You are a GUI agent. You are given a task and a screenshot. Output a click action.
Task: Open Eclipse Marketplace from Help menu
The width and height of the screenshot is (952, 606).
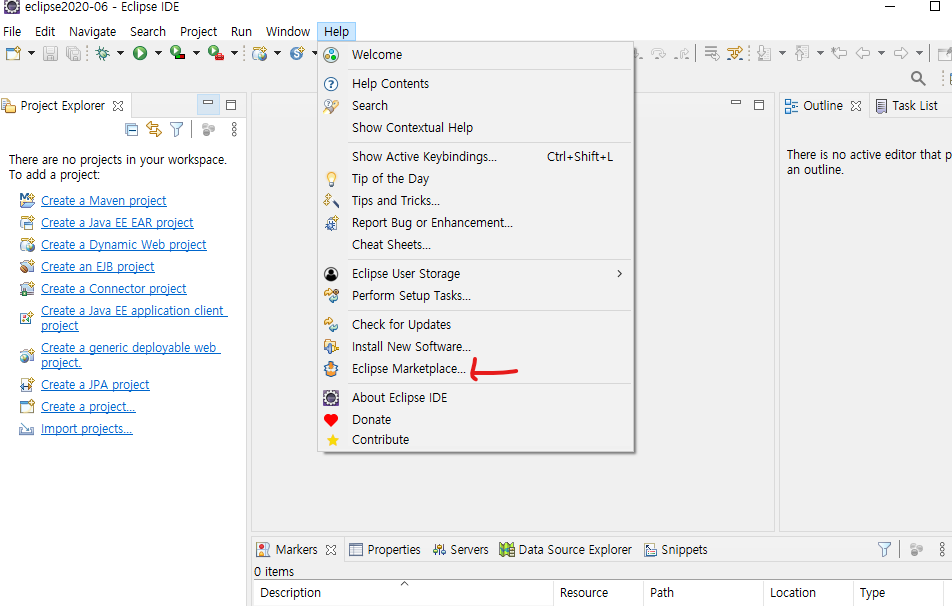point(408,369)
